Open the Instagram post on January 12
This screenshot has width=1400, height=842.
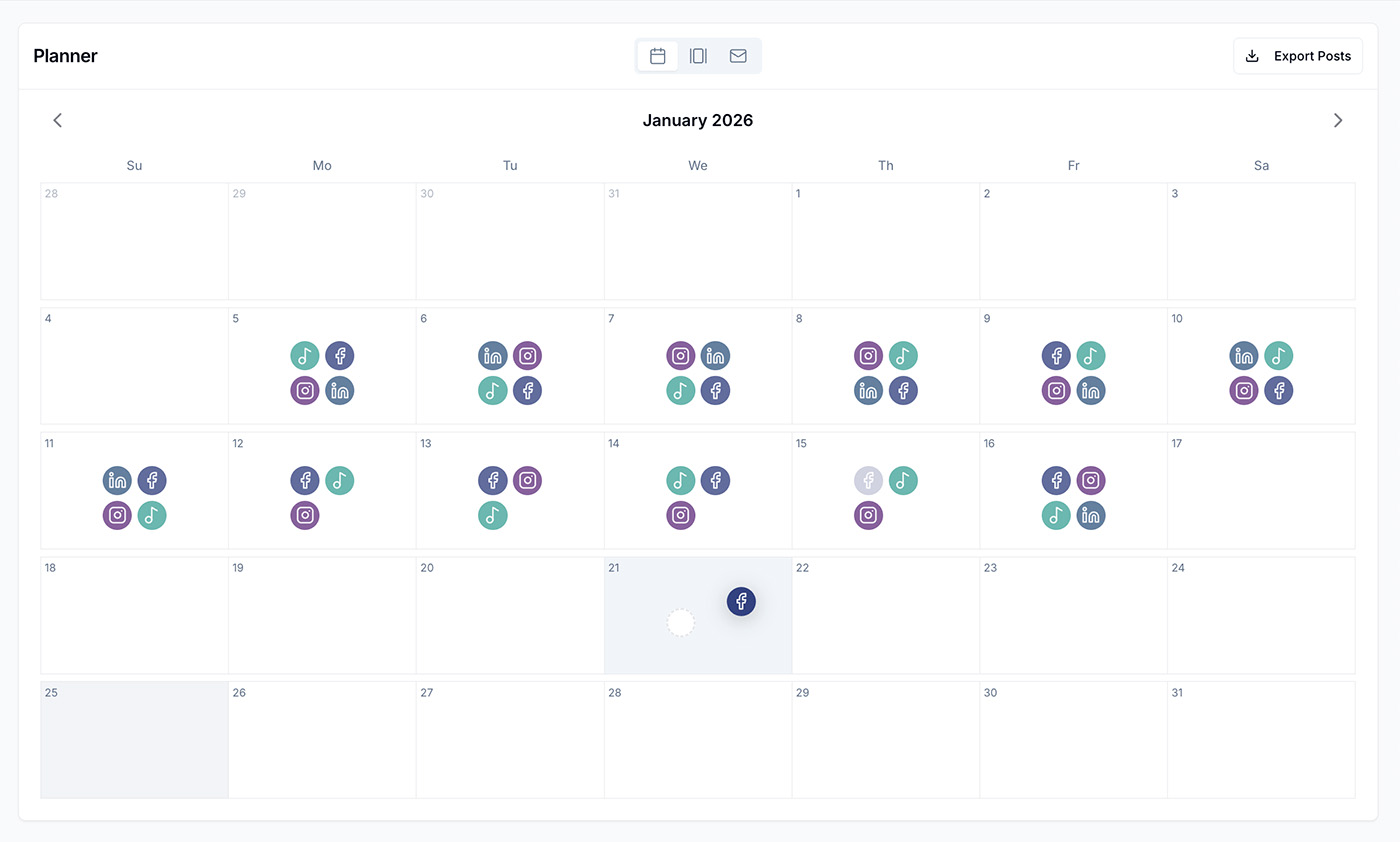305,515
